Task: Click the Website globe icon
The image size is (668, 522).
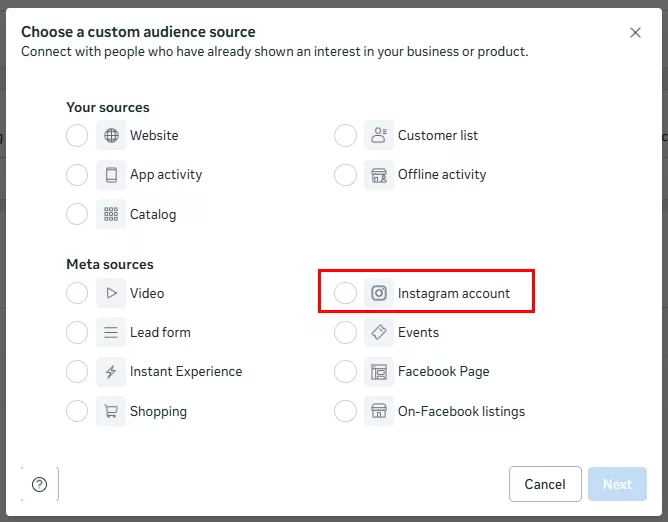Action: click(x=111, y=136)
